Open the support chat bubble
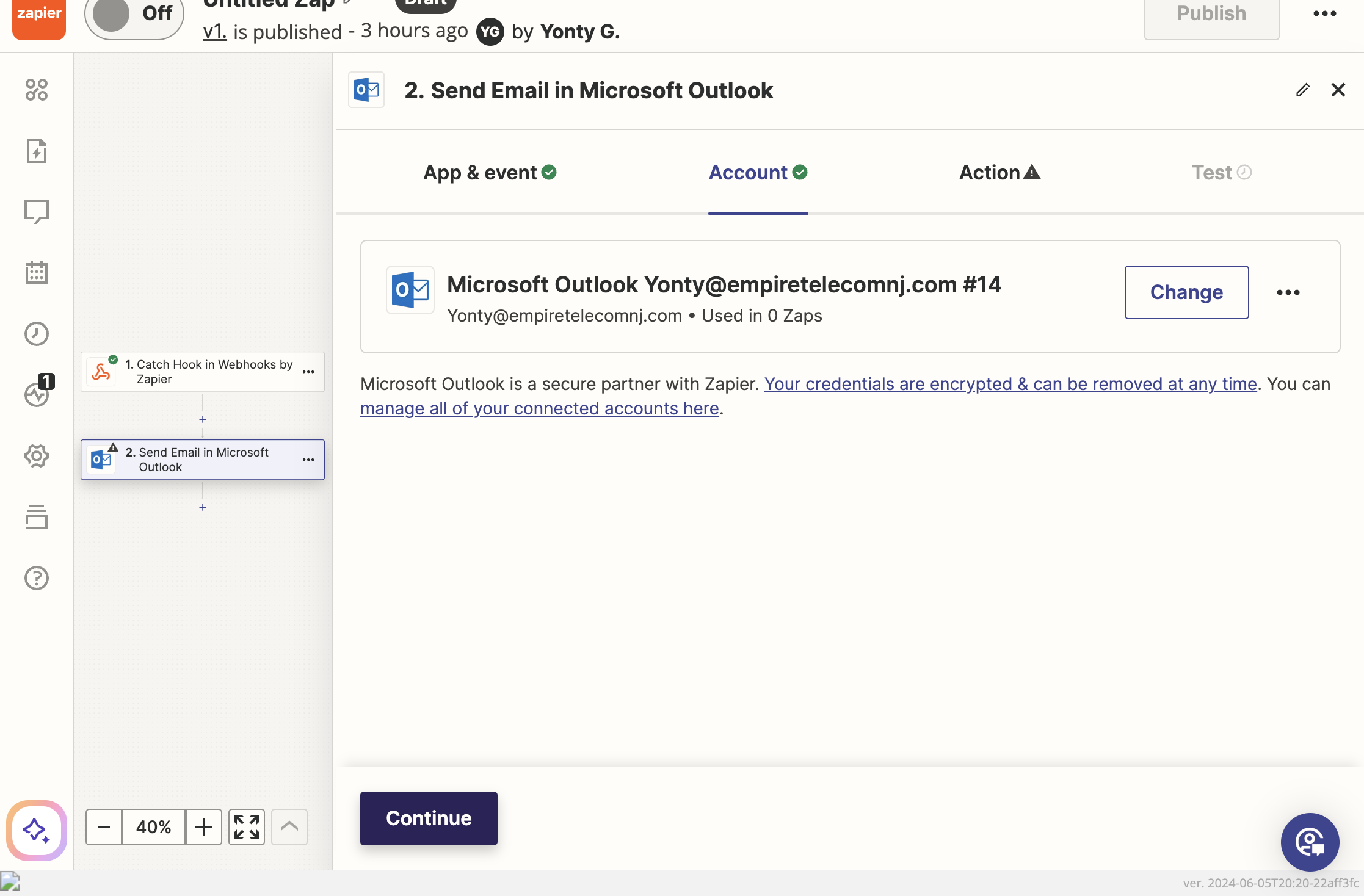This screenshot has height=896, width=1364. (1310, 842)
